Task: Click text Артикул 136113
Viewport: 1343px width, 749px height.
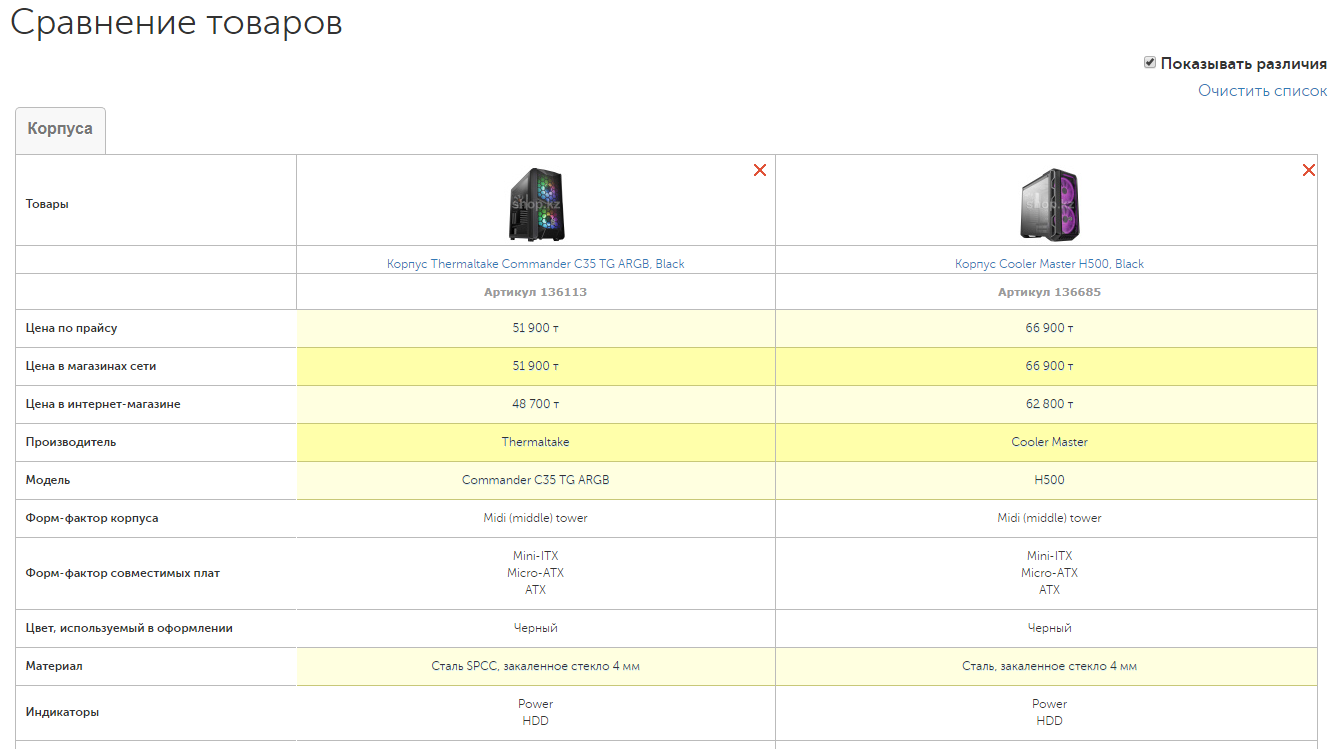Action: (x=536, y=292)
